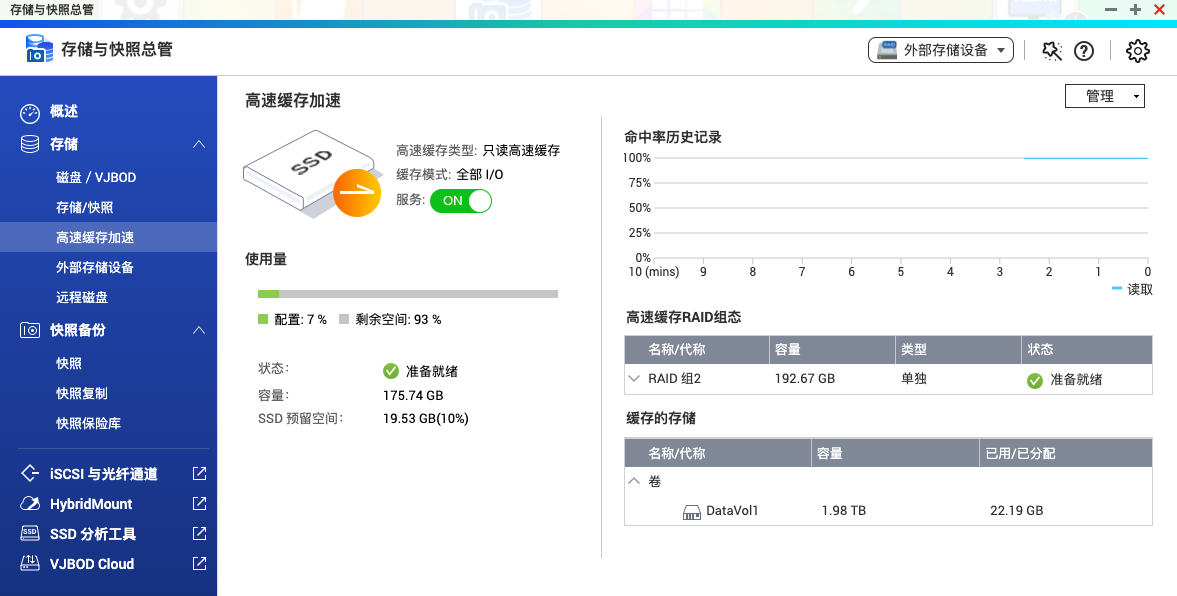This screenshot has height=596, width=1177.
Task: Turn off the 服务 ON switch
Action: (x=460, y=201)
